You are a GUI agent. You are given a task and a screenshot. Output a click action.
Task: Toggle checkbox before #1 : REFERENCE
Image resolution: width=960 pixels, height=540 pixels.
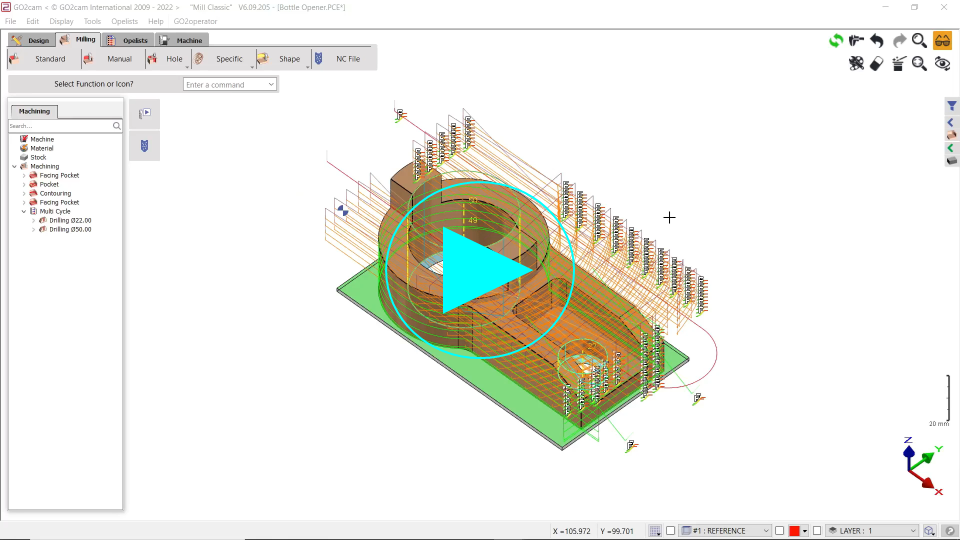pos(671,530)
